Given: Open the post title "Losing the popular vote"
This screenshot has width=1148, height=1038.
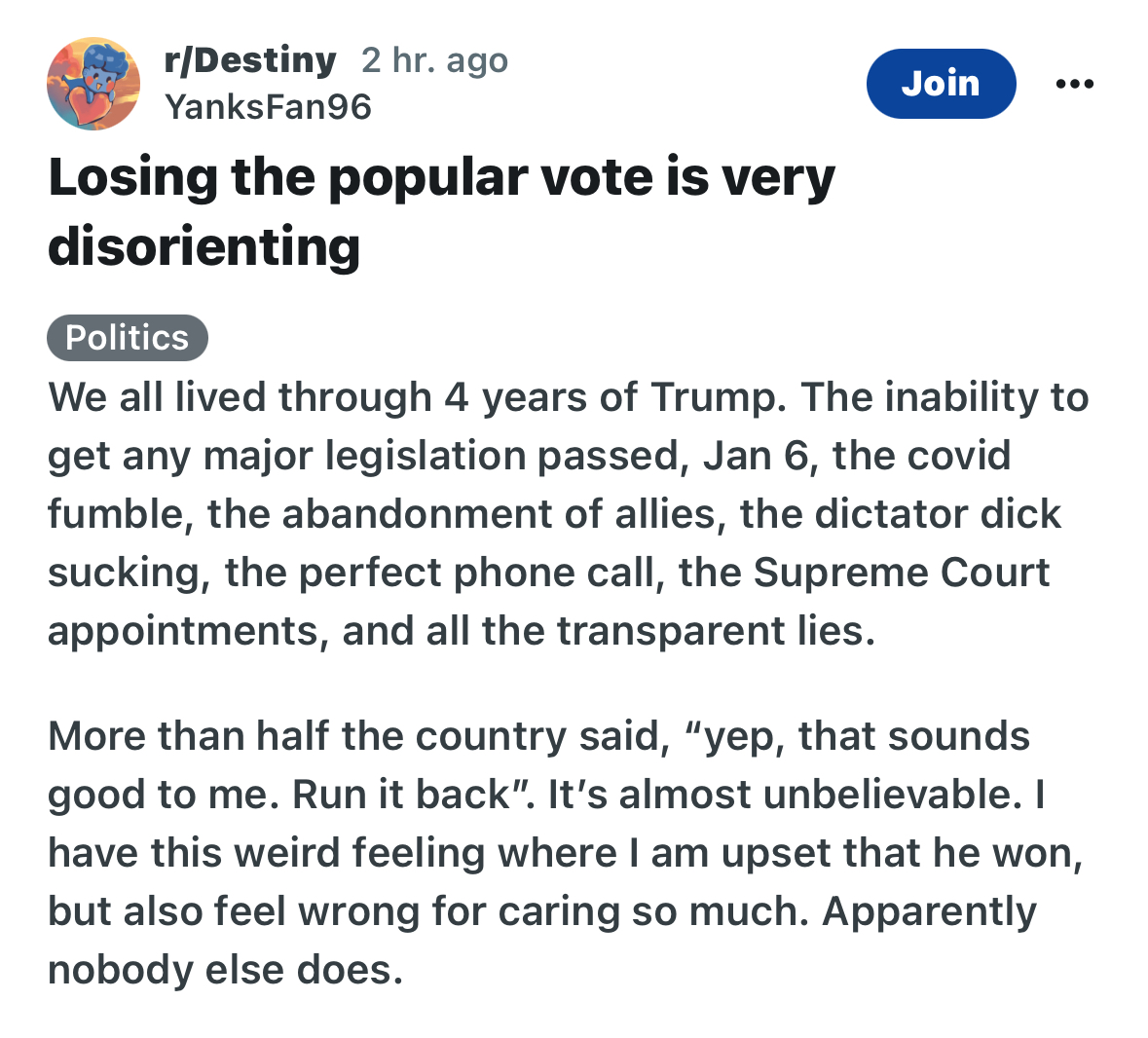Looking at the screenshot, I should pos(441,178).
